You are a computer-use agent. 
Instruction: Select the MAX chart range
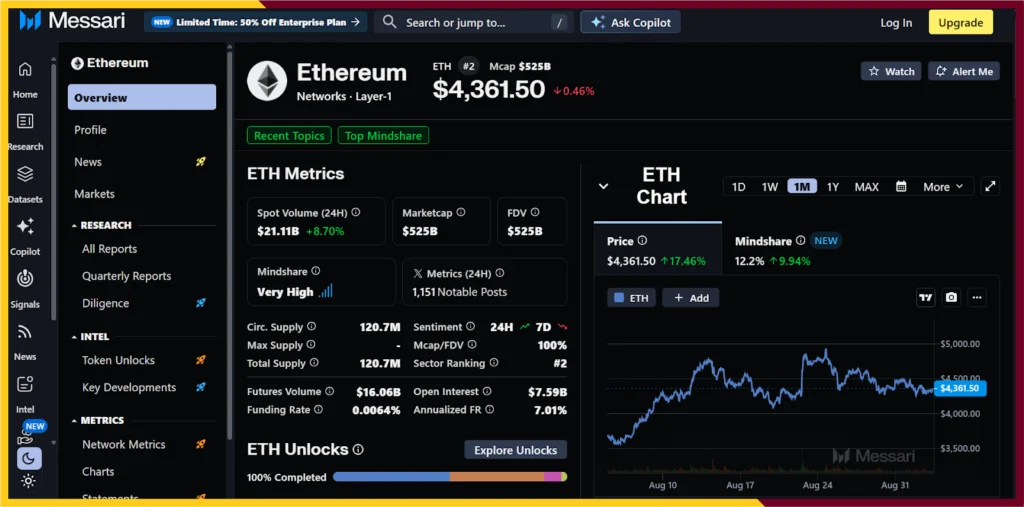click(867, 187)
